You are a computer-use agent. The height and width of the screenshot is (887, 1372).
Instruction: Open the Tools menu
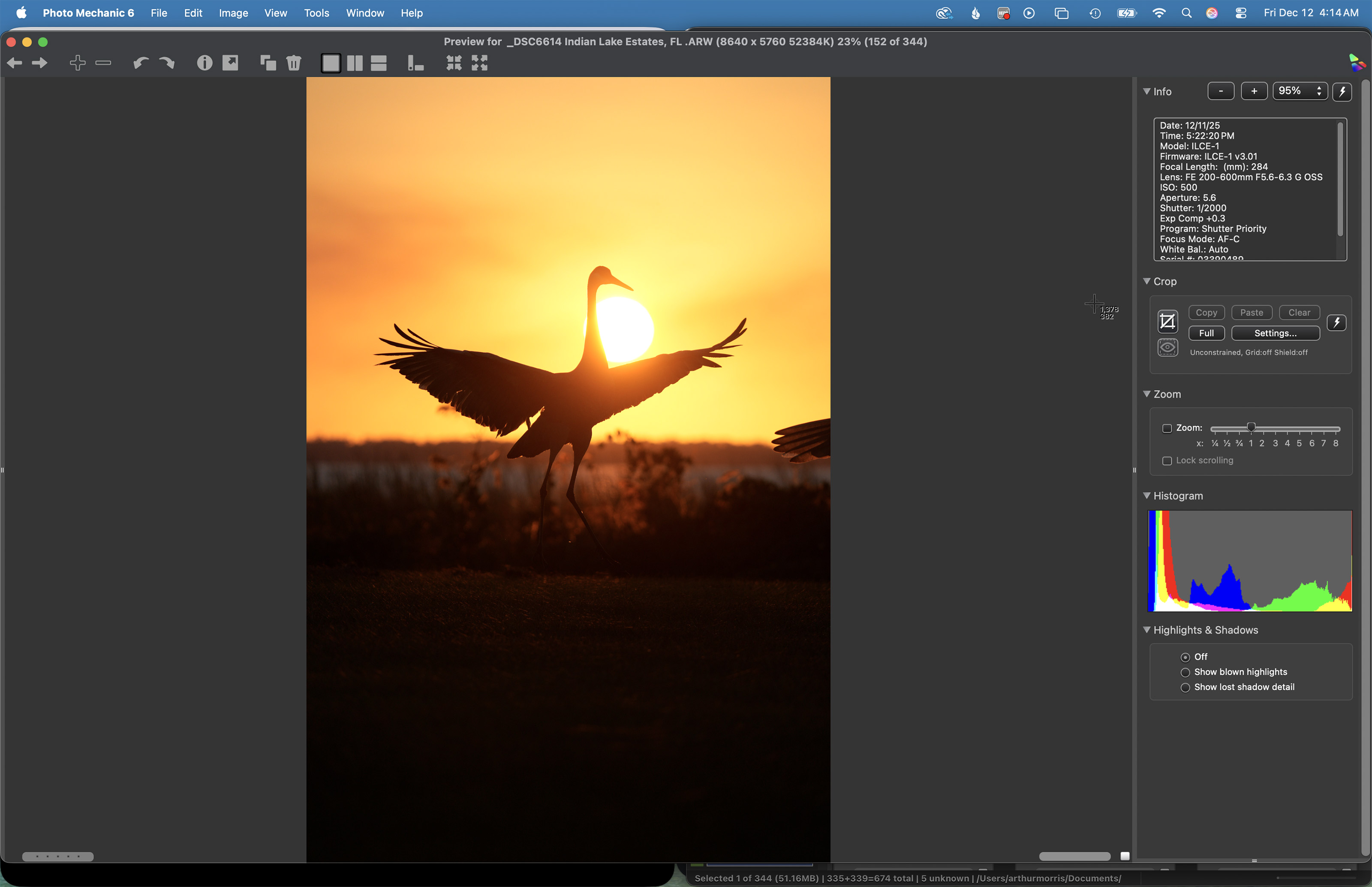coord(316,13)
